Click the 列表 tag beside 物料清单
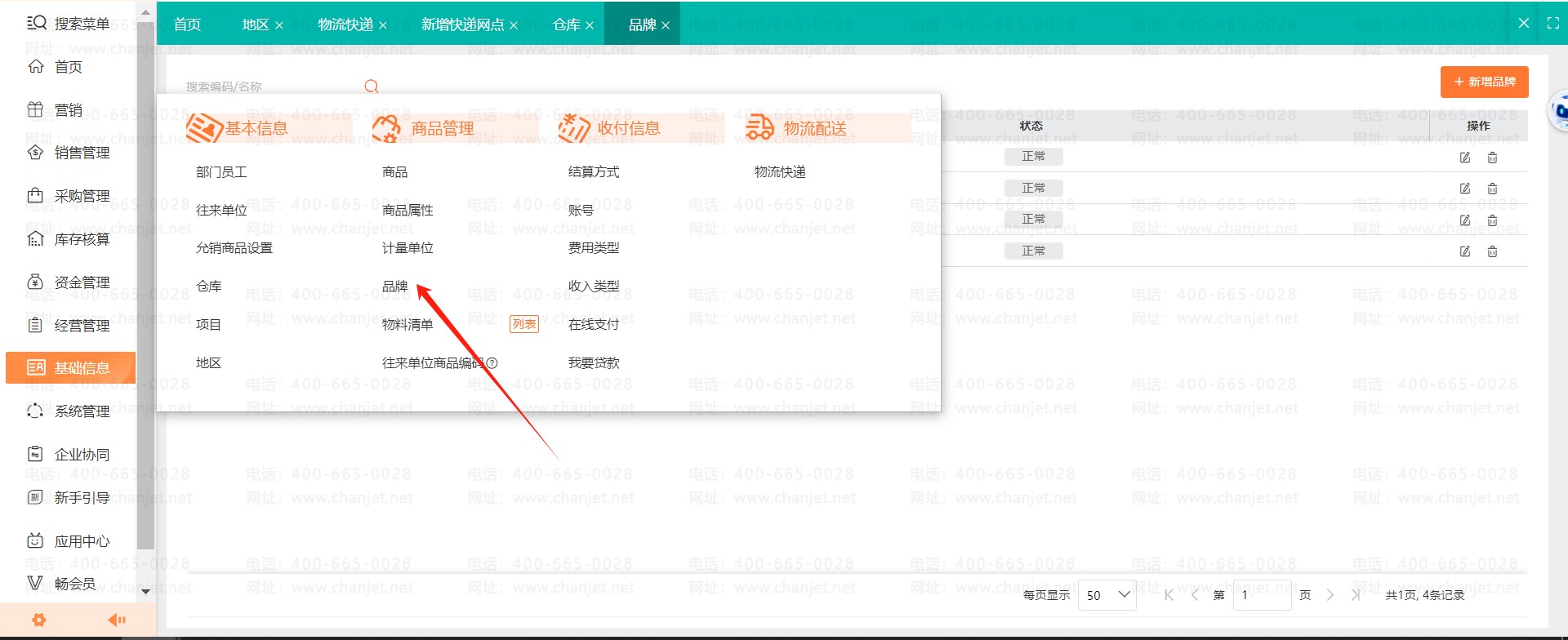 524,325
